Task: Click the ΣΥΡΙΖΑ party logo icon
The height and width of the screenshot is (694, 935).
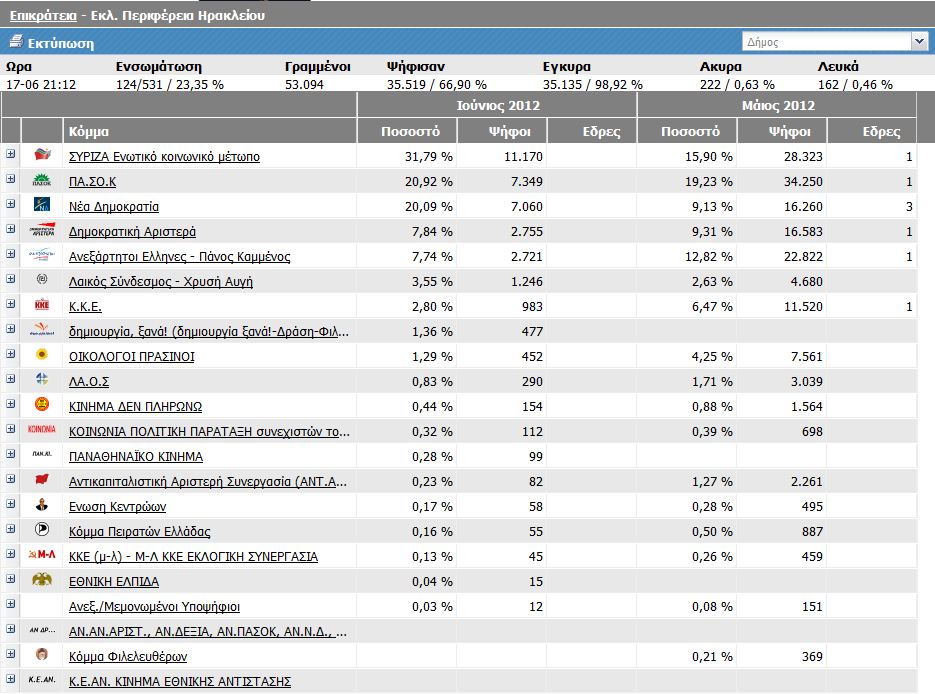Action: (x=42, y=155)
